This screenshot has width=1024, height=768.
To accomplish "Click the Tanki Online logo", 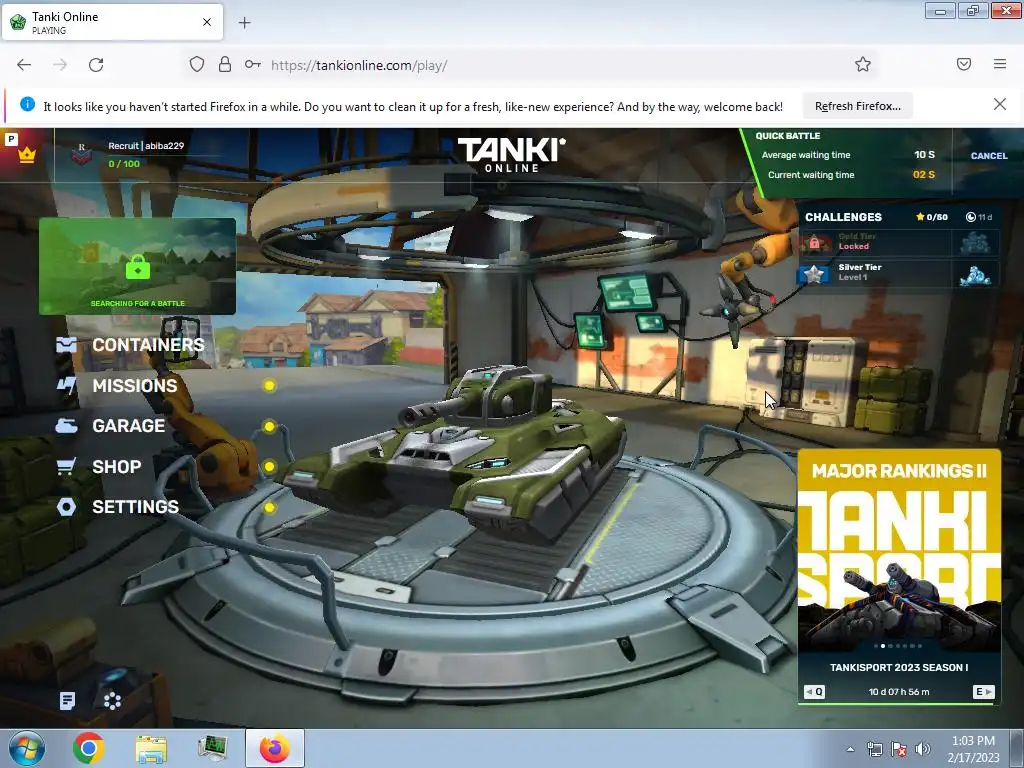I will [x=511, y=155].
